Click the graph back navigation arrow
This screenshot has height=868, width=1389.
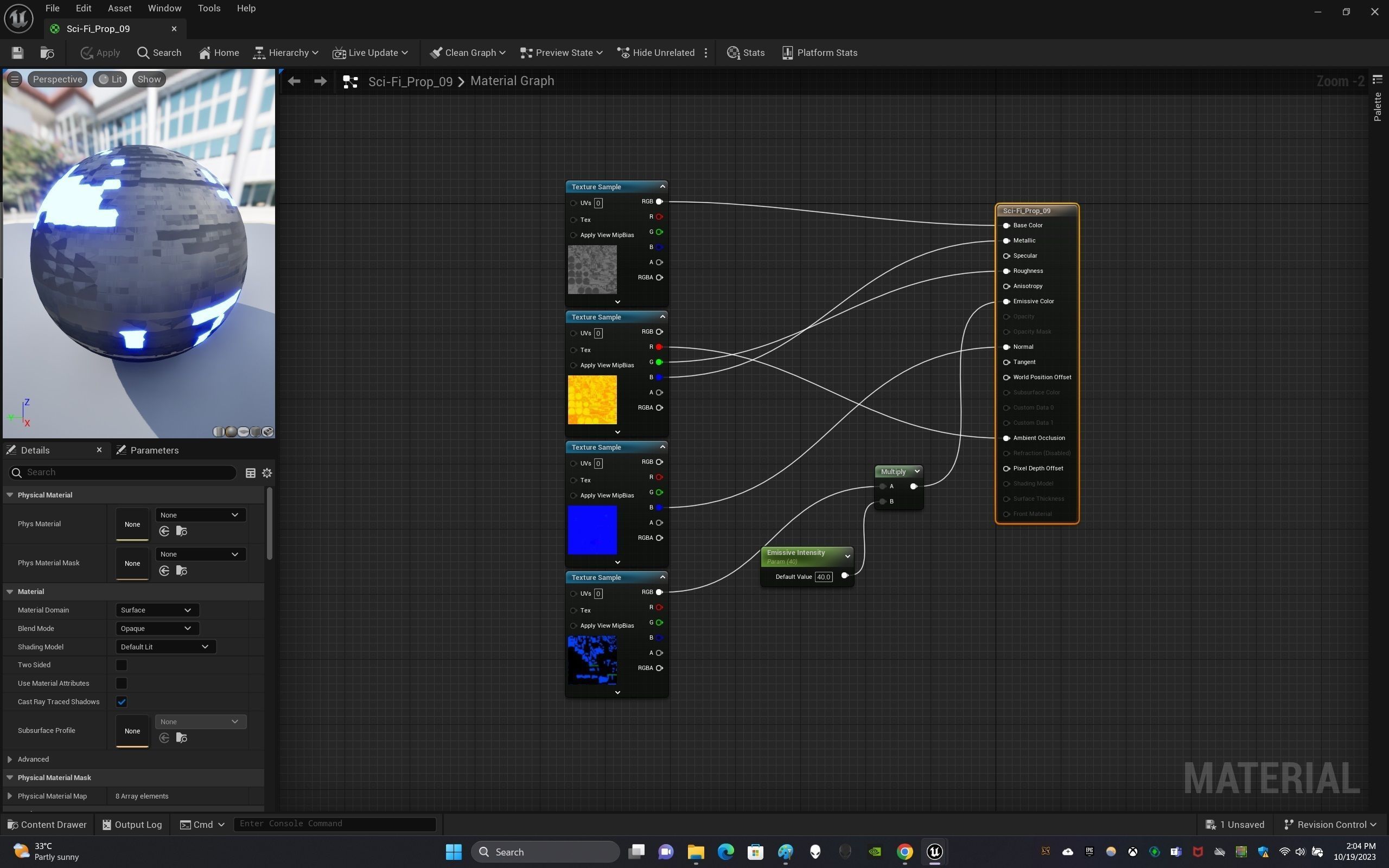[294, 81]
